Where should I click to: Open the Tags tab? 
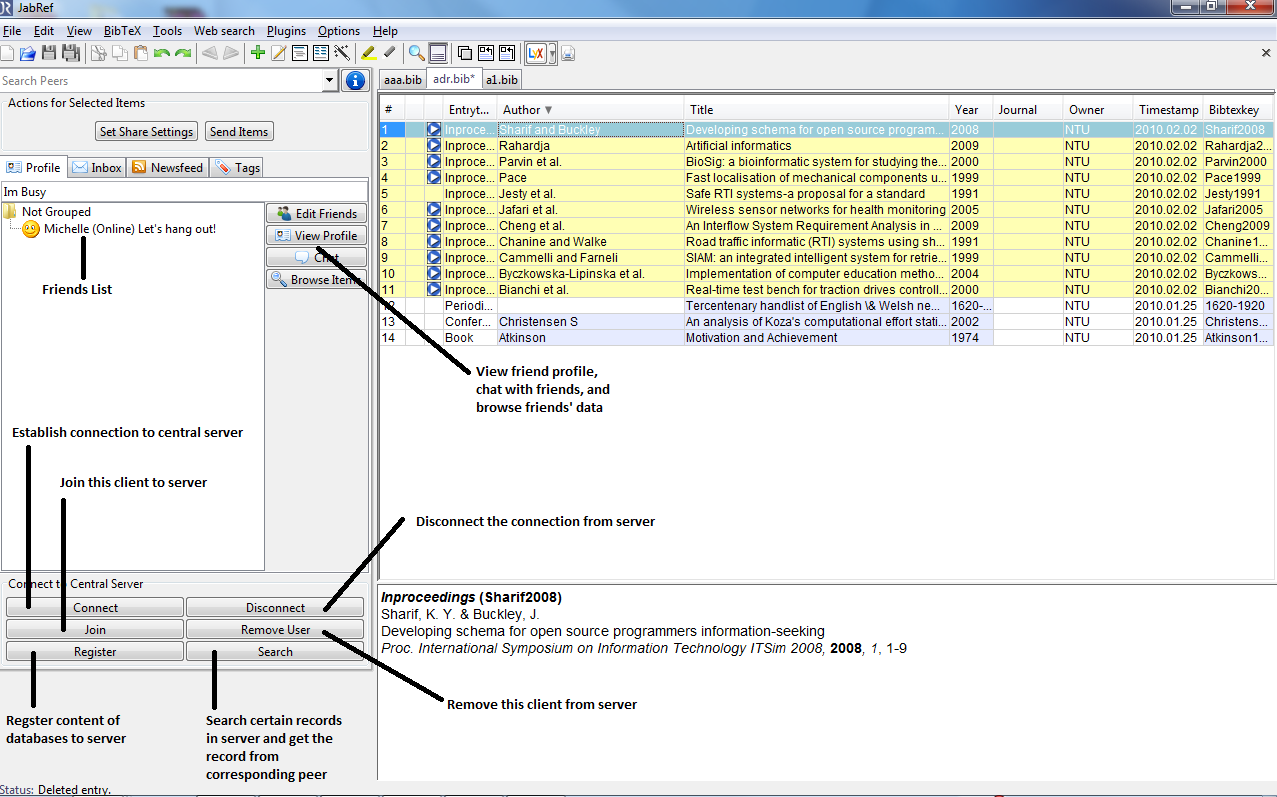coord(238,168)
